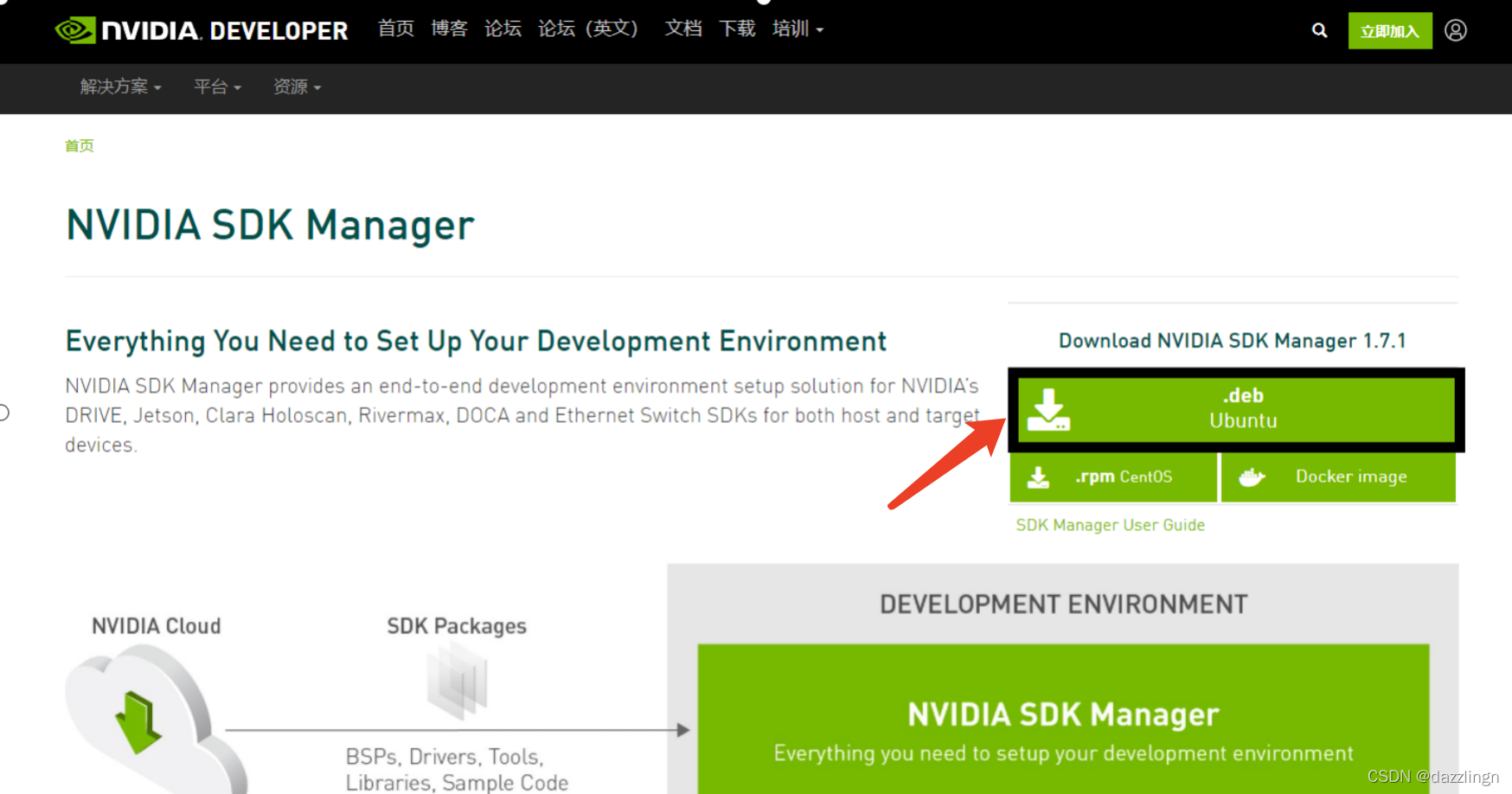
Task: Download the .rpm CentOS package
Action: click(1113, 477)
